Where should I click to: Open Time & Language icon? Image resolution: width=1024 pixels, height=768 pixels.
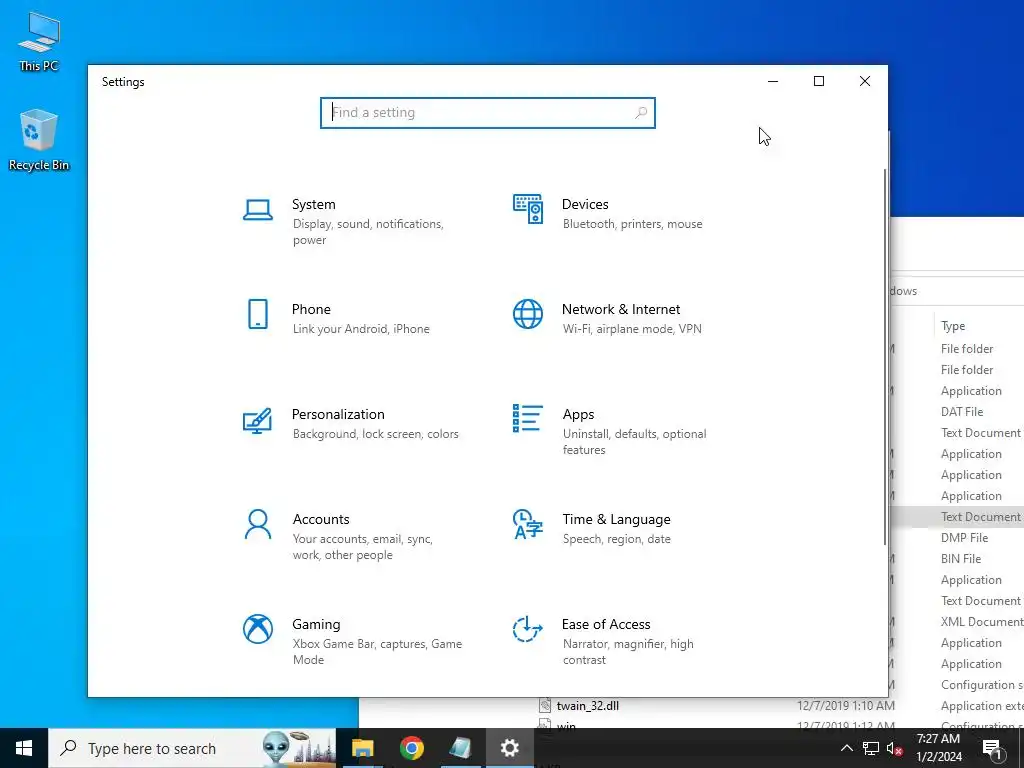click(528, 524)
